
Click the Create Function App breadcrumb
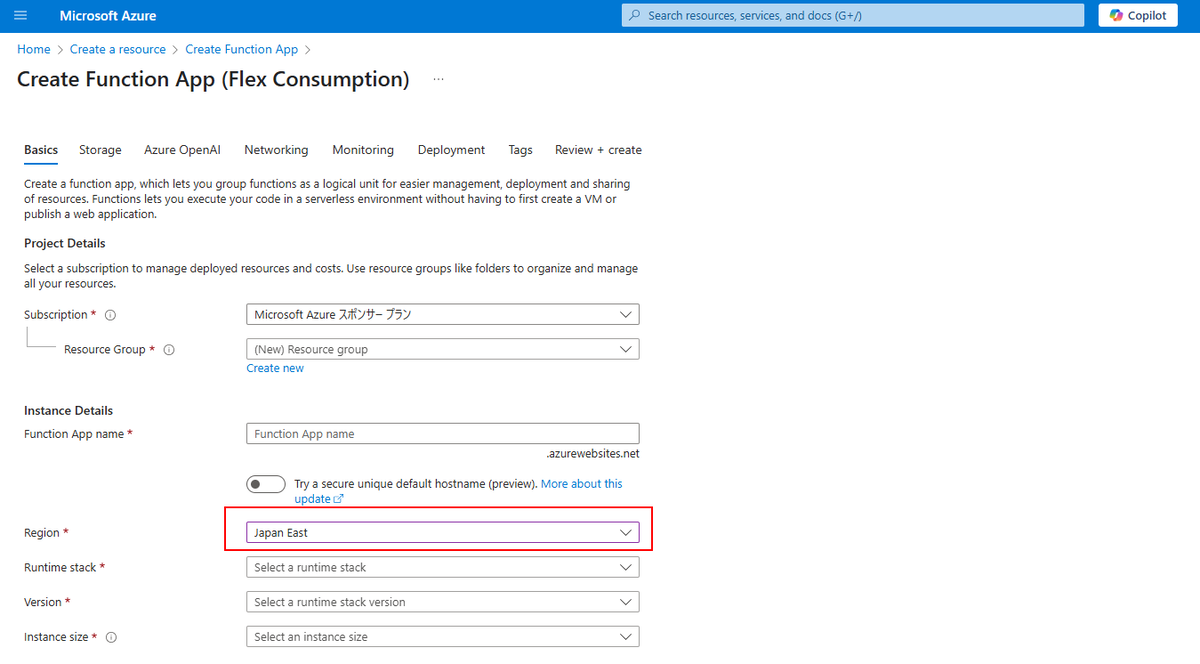click(242, 49)
